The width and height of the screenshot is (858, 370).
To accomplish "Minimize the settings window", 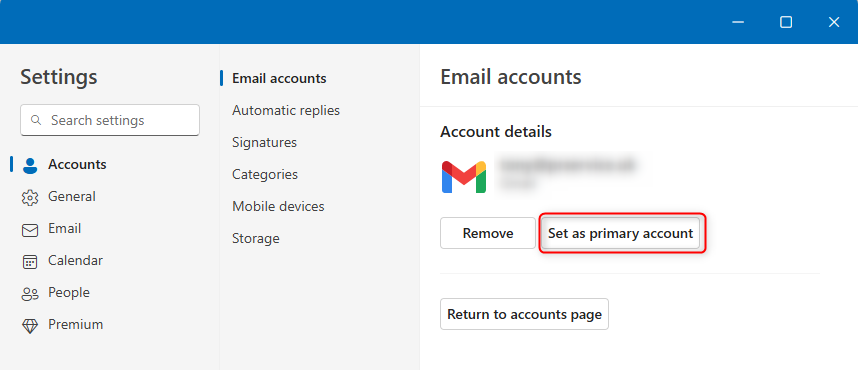I will [738, 22].
